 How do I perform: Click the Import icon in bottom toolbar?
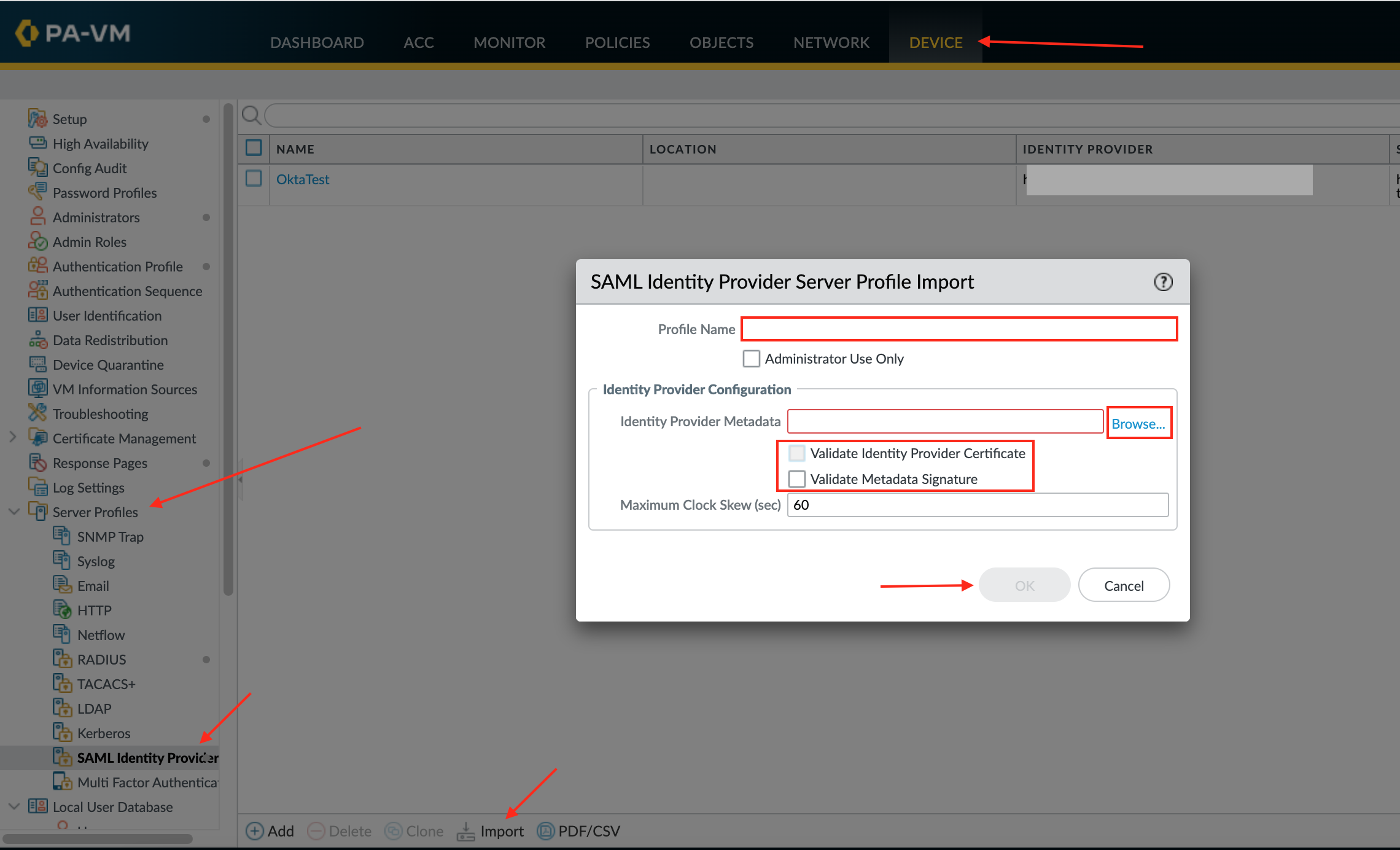tap(466, 831)
